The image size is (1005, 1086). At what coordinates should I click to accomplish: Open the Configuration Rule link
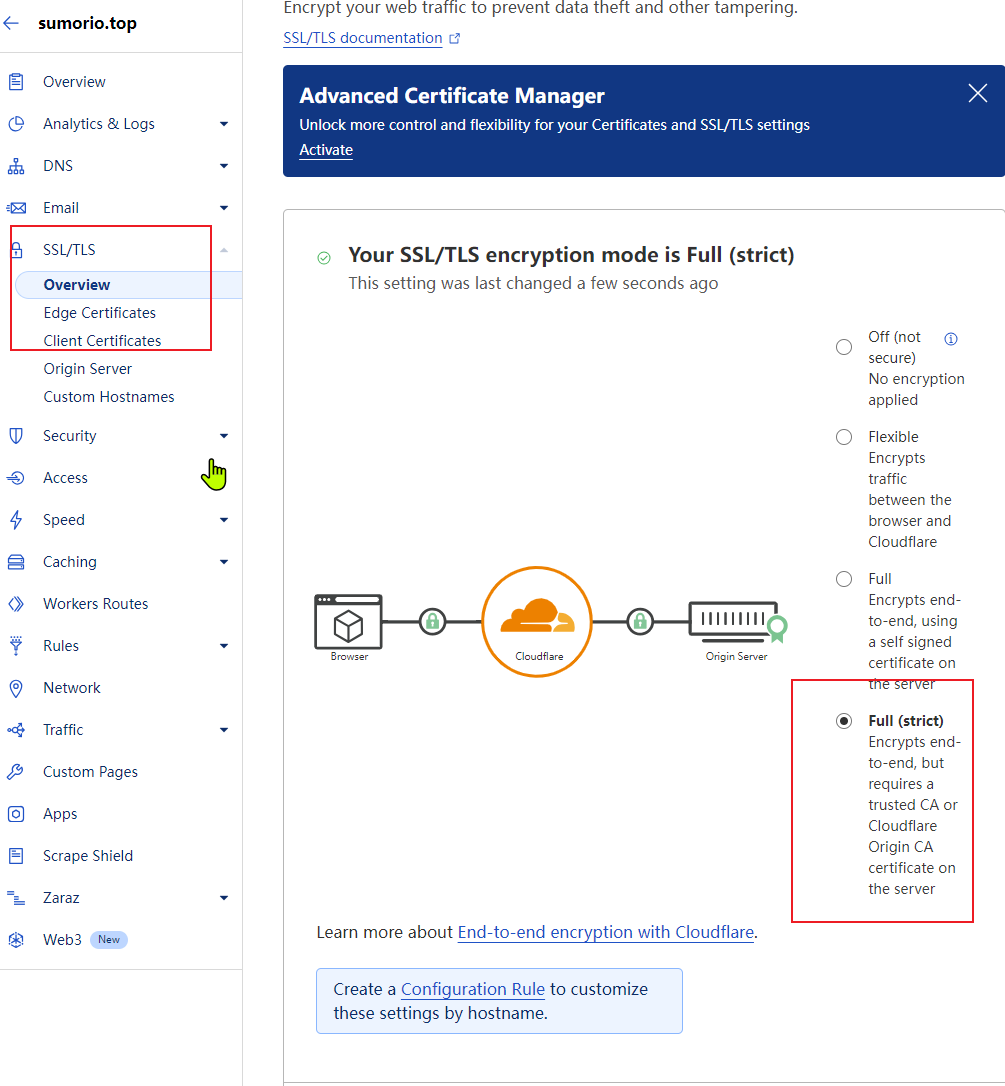(x=472, y=989)
